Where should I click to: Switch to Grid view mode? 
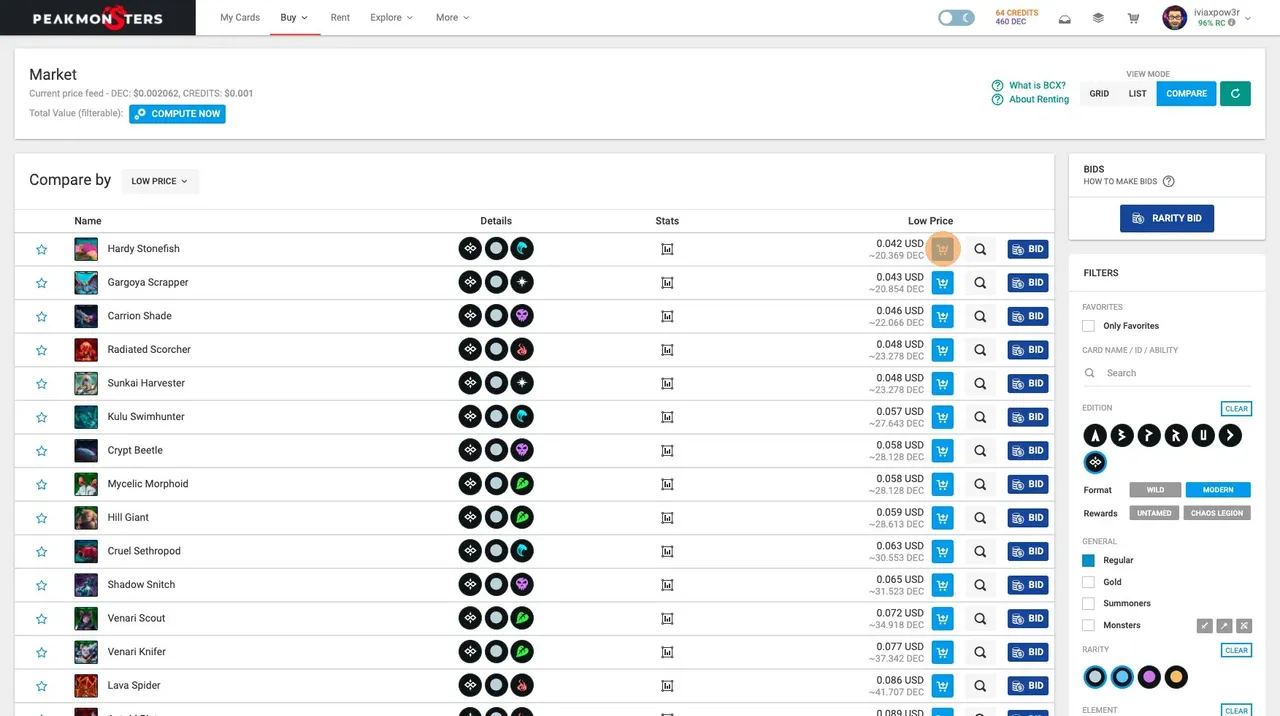tap(1099, 94)
